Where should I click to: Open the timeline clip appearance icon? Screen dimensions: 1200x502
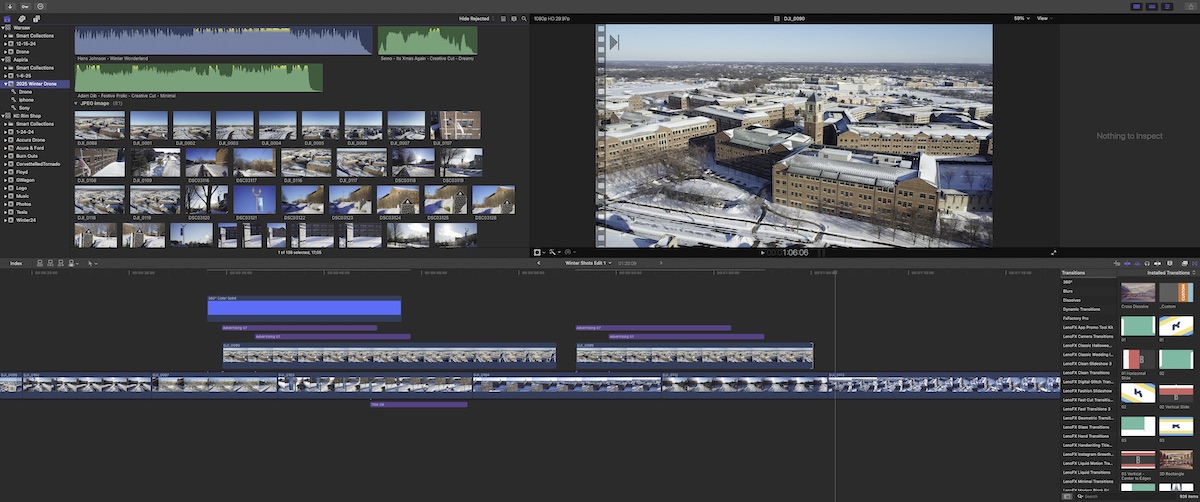pyautogui.click(x=1169, y=263)
